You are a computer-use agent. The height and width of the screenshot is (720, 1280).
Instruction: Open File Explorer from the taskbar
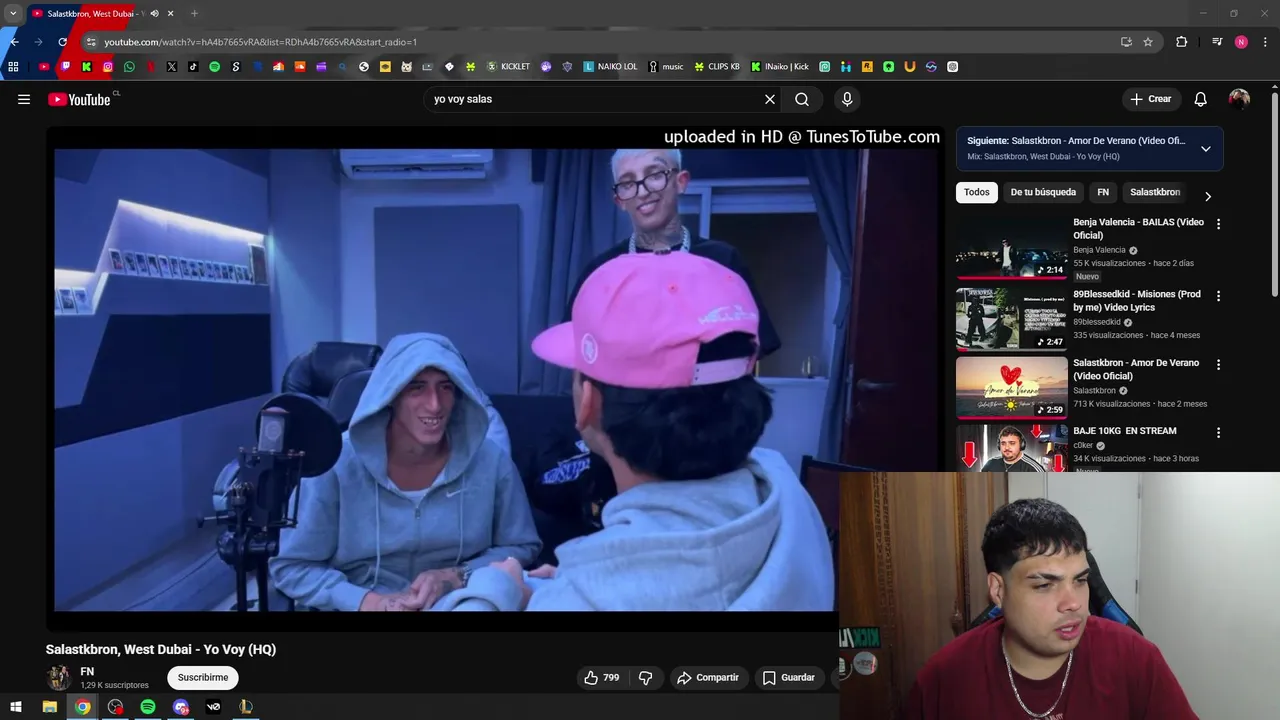coord(49,707)
